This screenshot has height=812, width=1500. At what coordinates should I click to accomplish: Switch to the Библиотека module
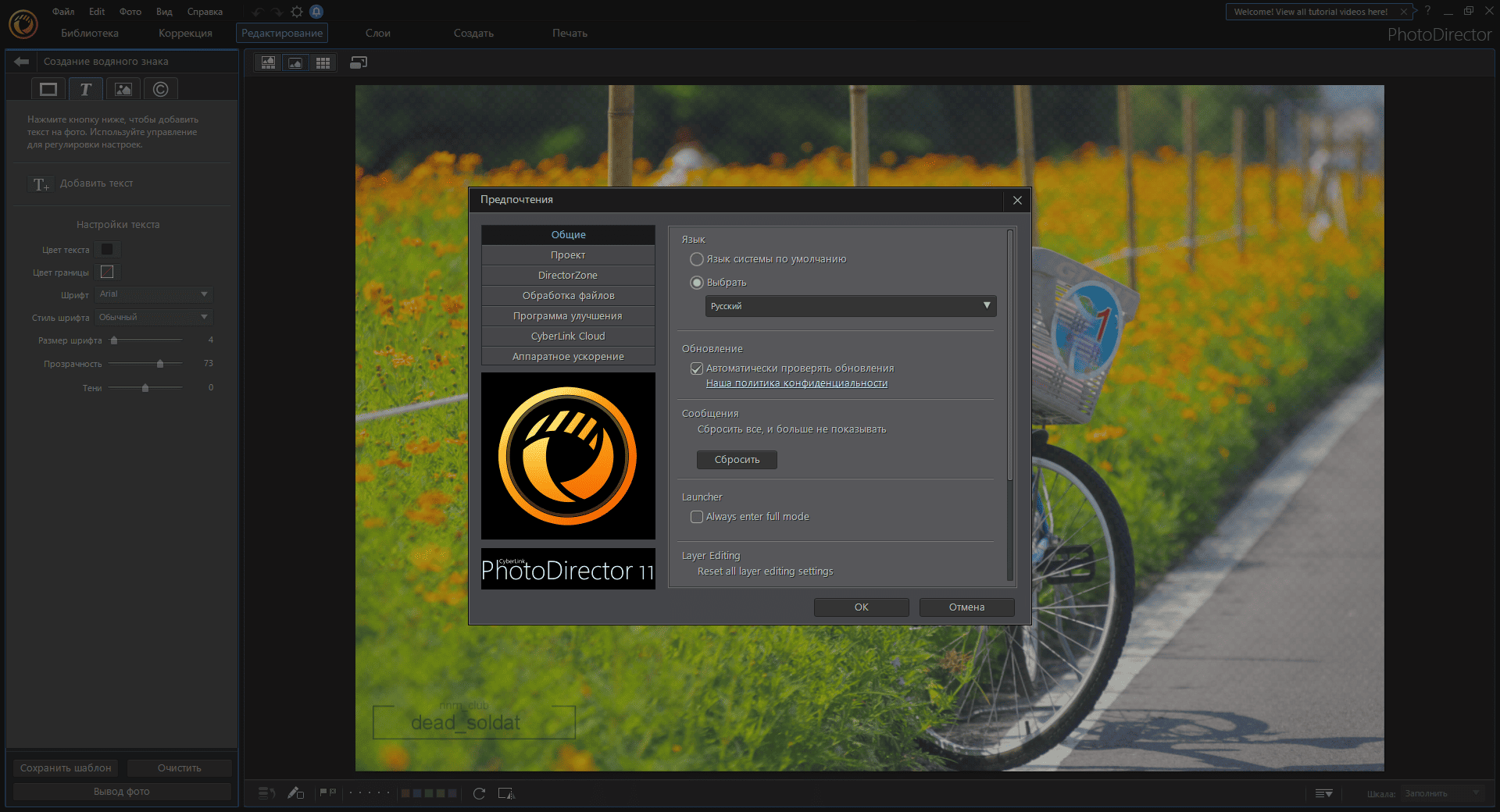coord(90,33)
